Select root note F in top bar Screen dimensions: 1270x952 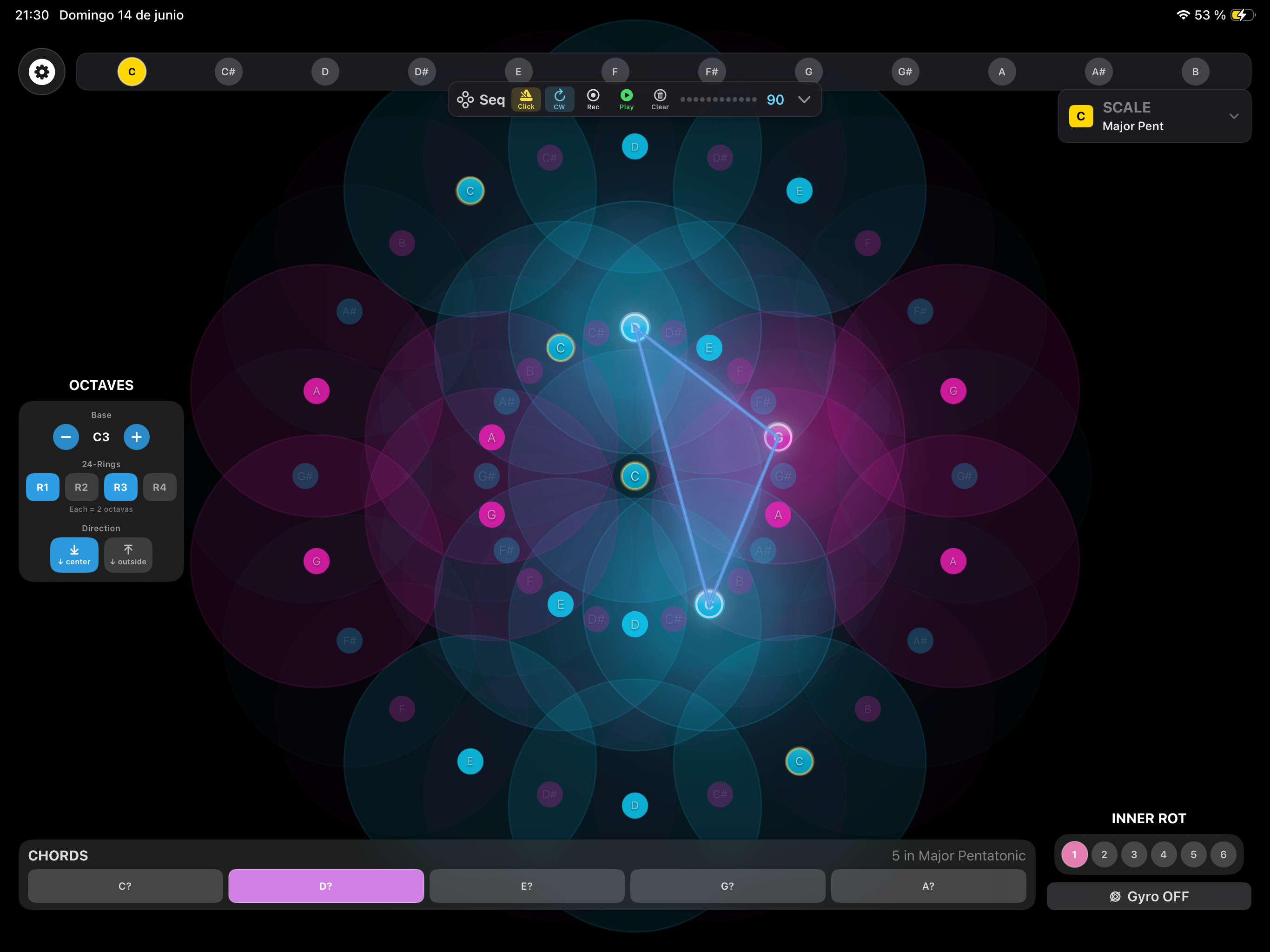[x=615, y=72]
